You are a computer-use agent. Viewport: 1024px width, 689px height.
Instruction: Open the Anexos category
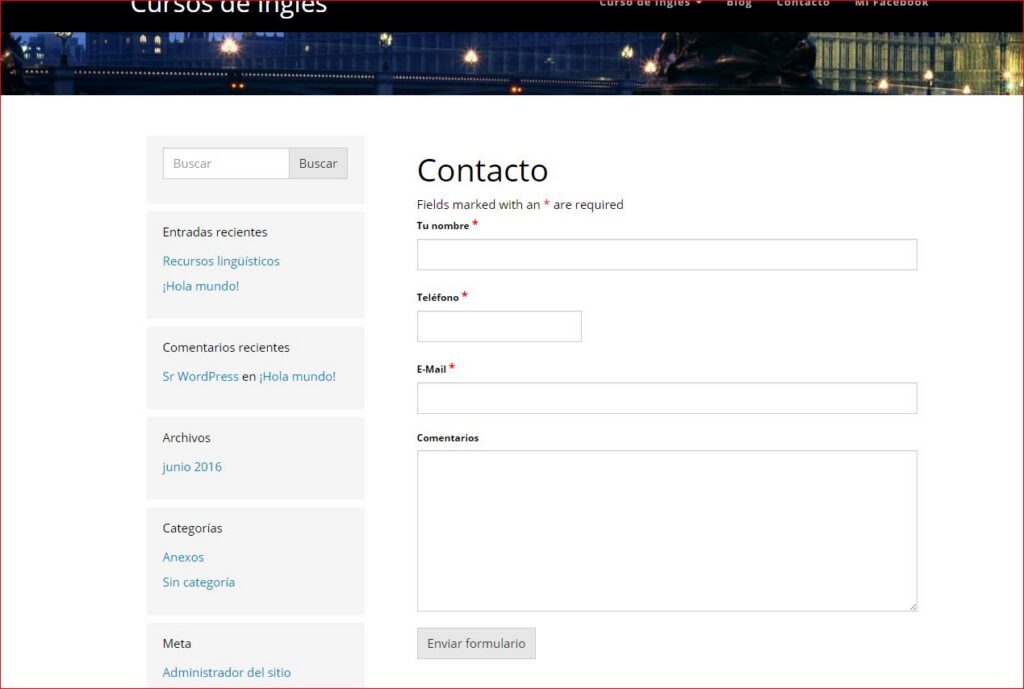click(x=183, y=557)
